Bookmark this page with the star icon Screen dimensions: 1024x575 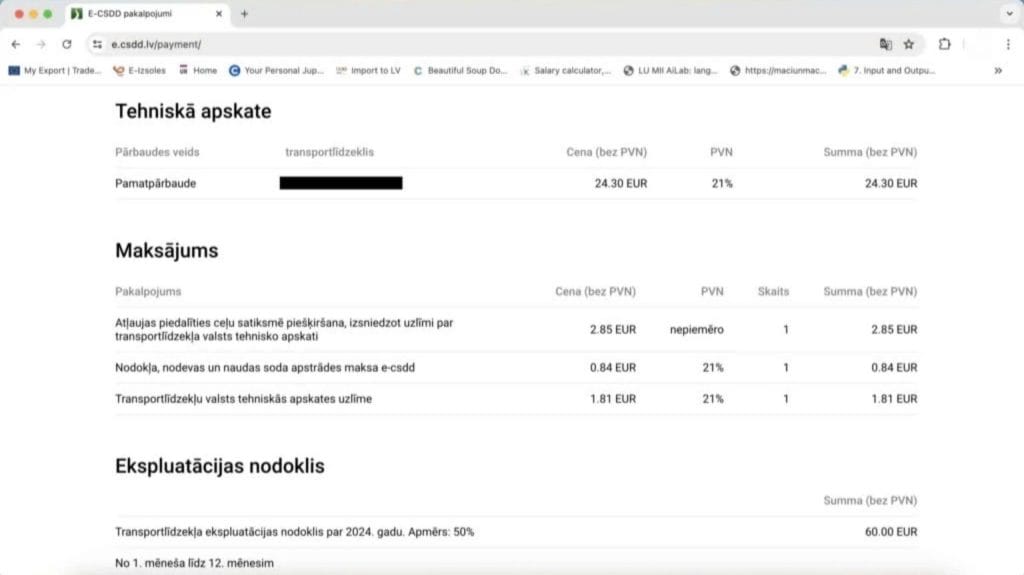point(909,44)
